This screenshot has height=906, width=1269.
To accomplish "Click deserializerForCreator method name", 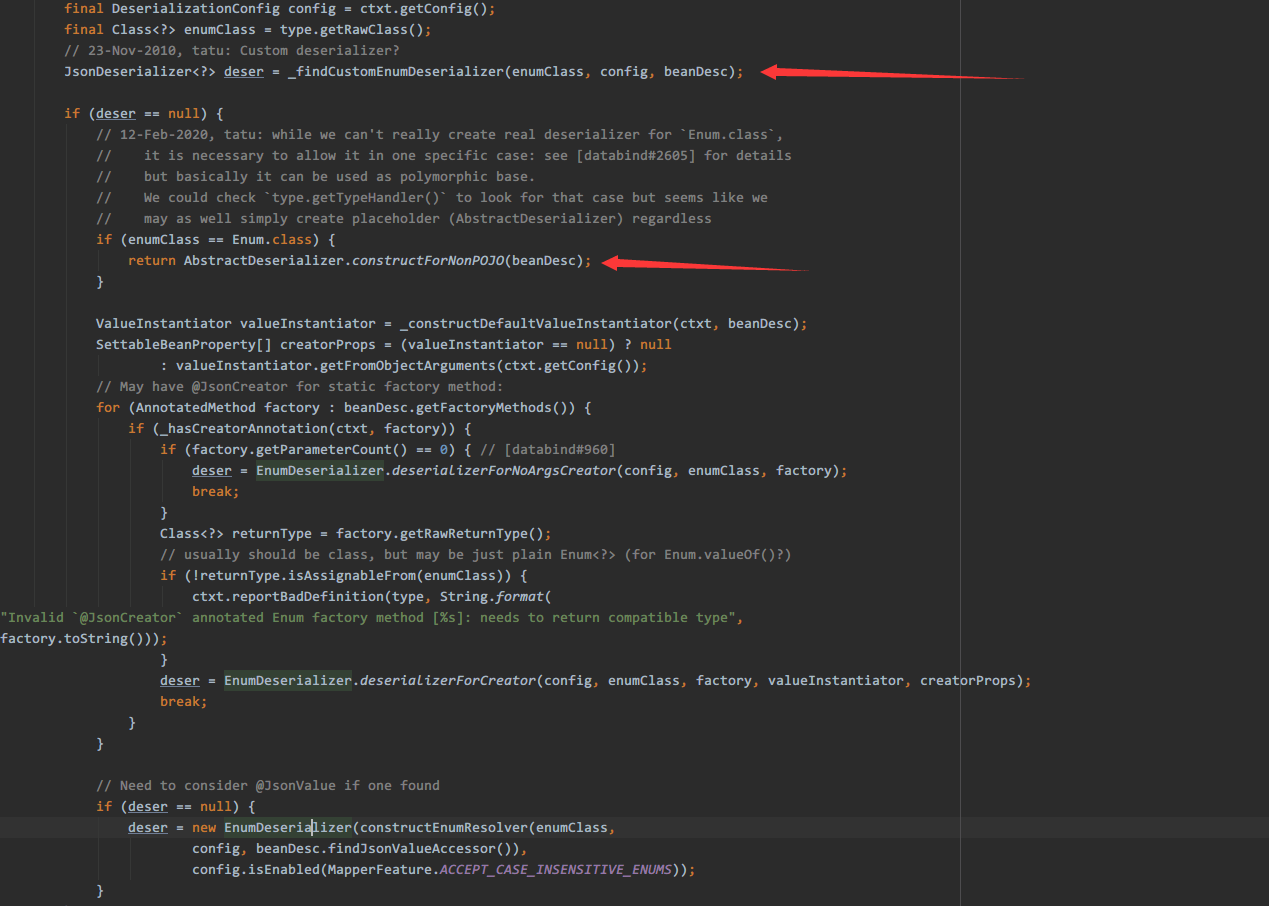I will pos(447,680).
